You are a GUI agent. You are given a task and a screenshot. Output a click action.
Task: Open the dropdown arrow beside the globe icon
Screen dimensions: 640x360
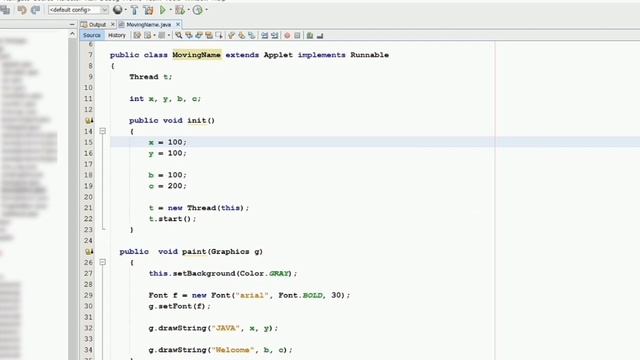click(125, 10)
